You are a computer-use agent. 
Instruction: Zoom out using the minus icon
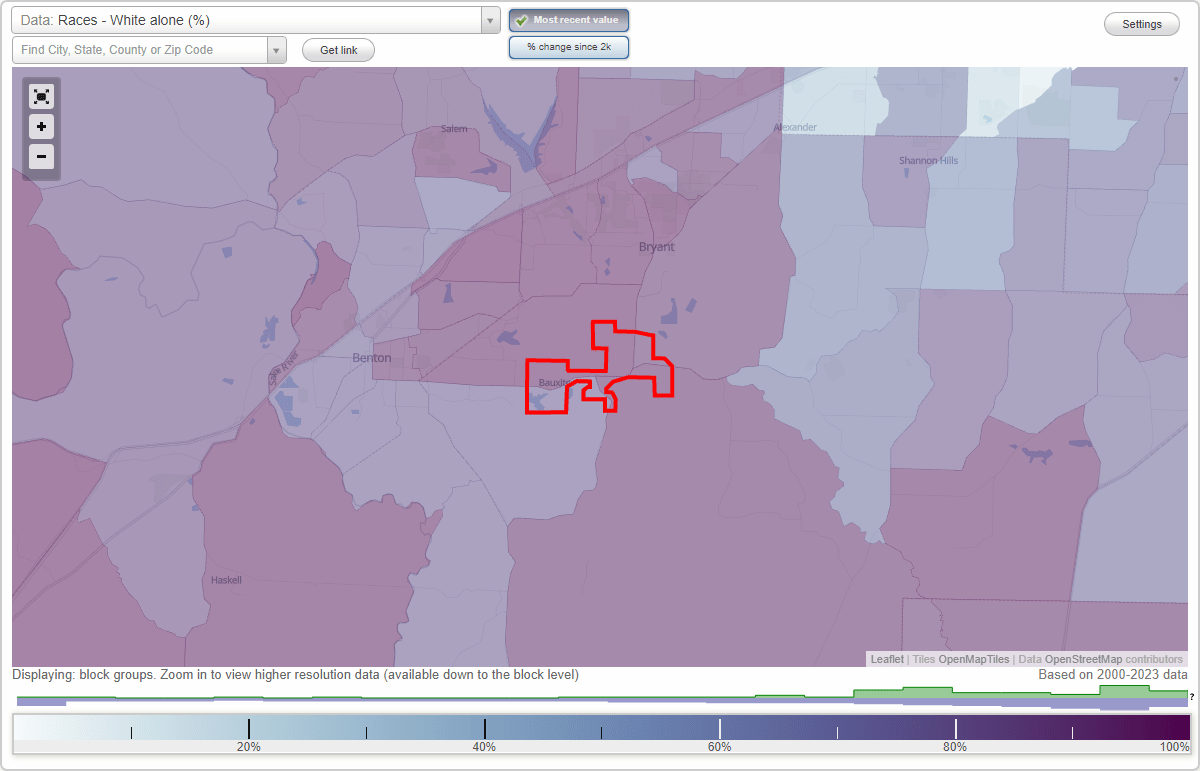click(41, 157)
